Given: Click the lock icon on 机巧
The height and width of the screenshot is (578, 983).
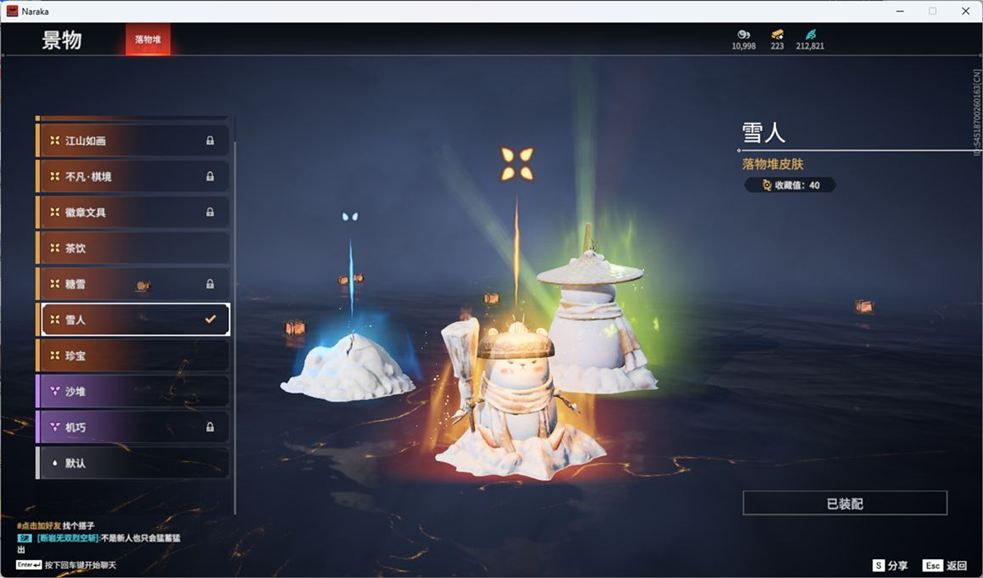Looking at the screenshot, I should [210, 427].
